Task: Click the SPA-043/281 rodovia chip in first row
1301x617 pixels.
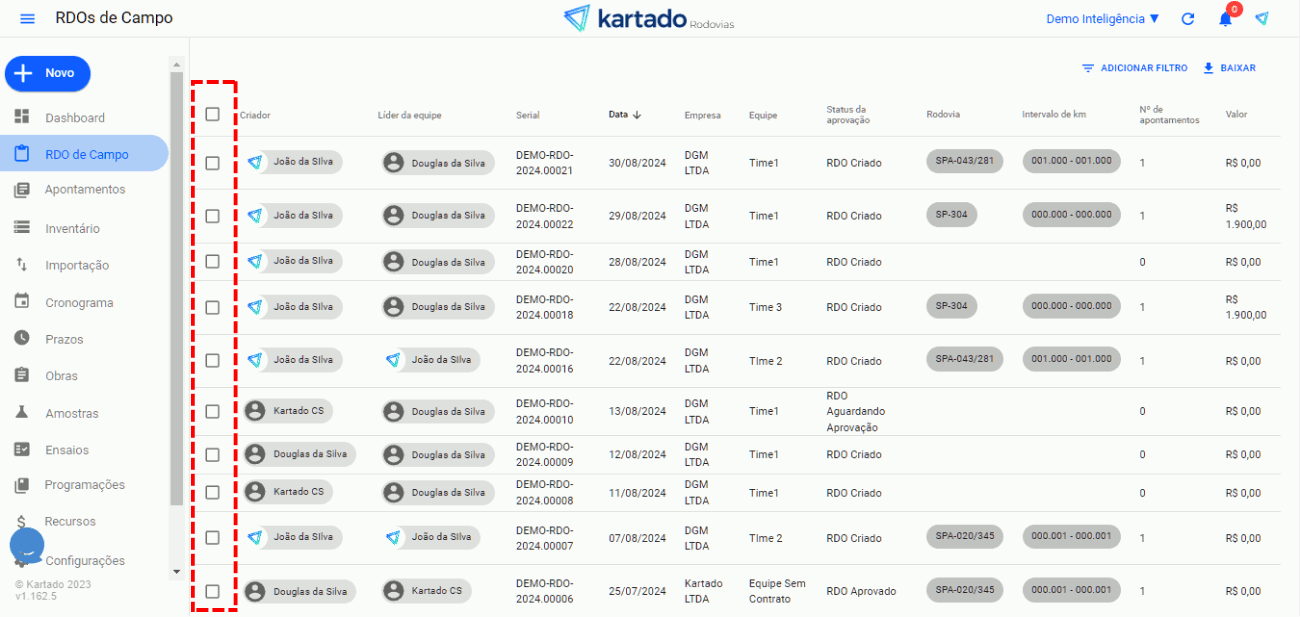Action: (964, 161)
